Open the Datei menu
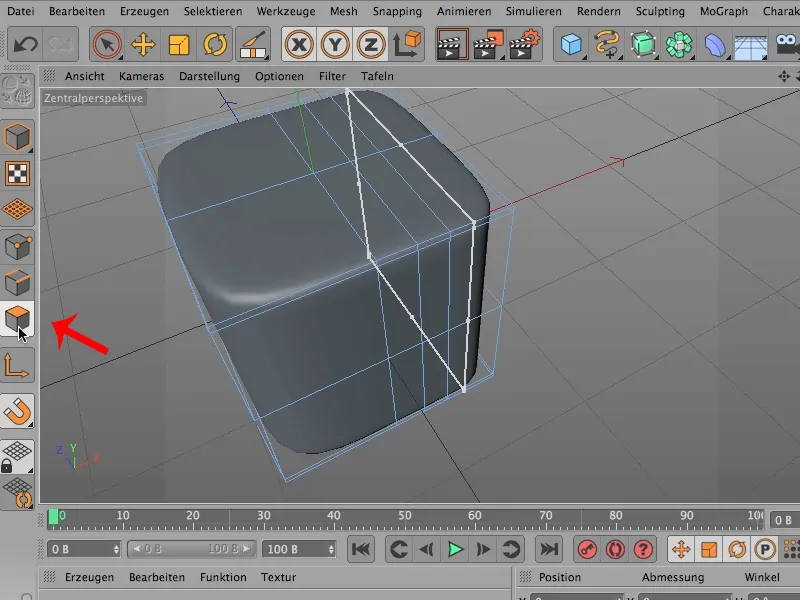 (21, 11)
